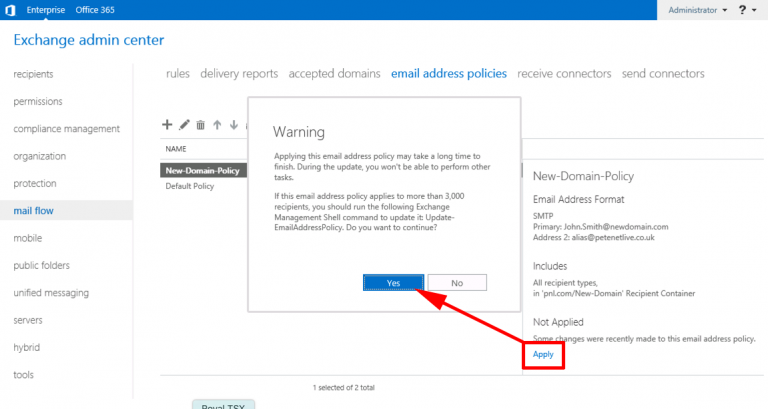Viewport: 768px width, 409px height.
Task: Click the '1 selected of 2 total' status text
Action: click(343, 387)
